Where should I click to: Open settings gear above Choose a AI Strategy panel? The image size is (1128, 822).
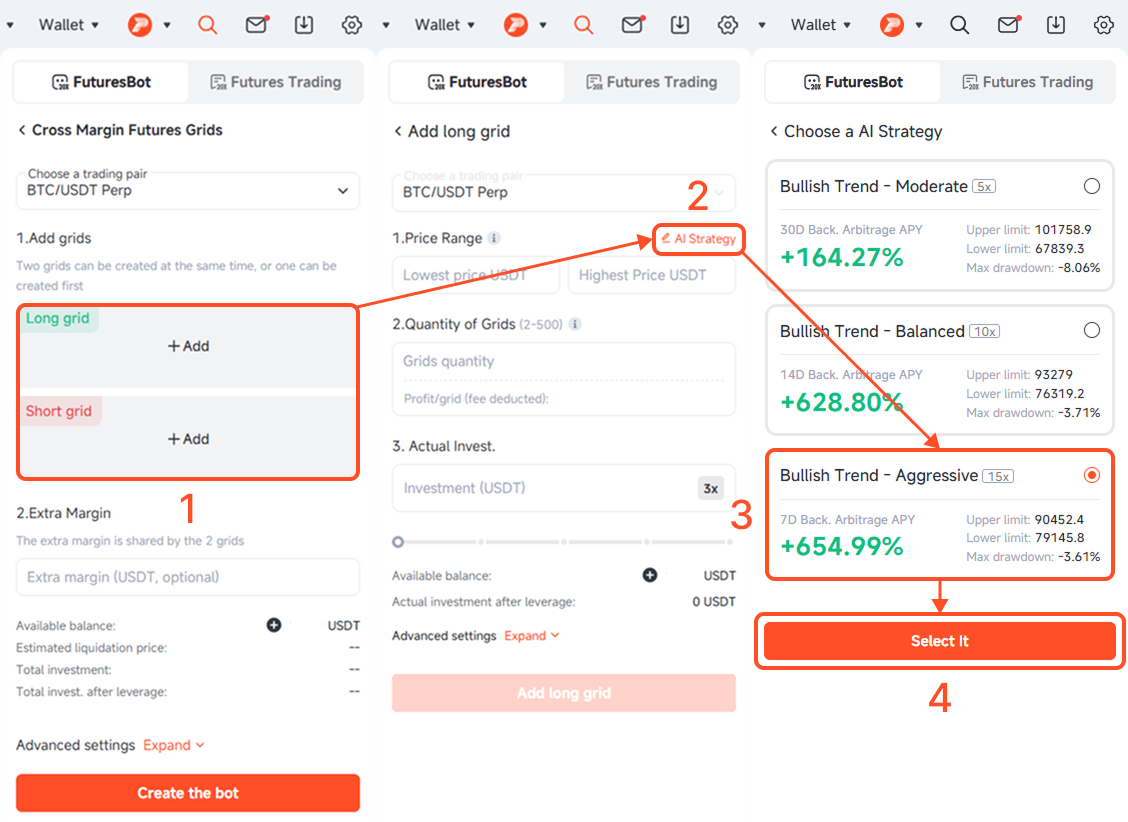point(1104,25)
